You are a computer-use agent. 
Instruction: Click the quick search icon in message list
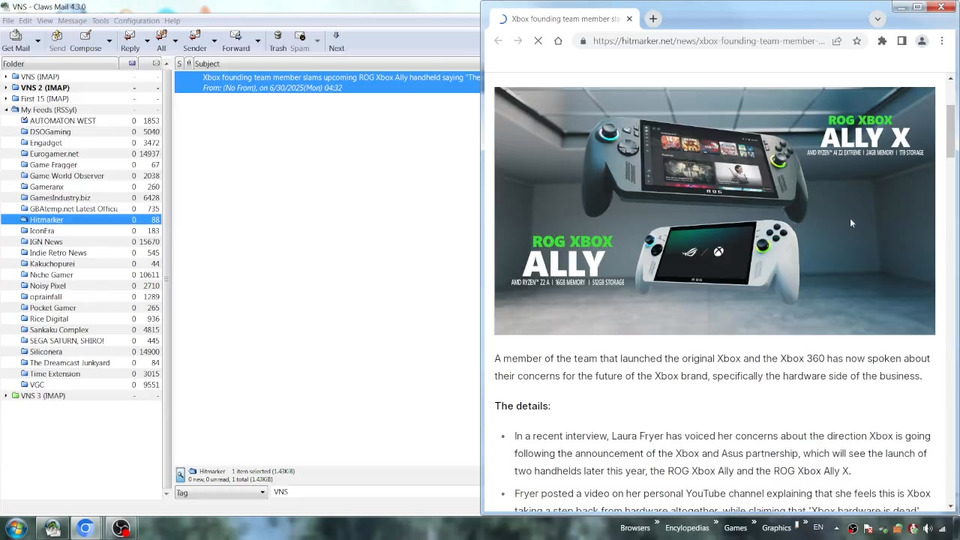coord(181,475)
